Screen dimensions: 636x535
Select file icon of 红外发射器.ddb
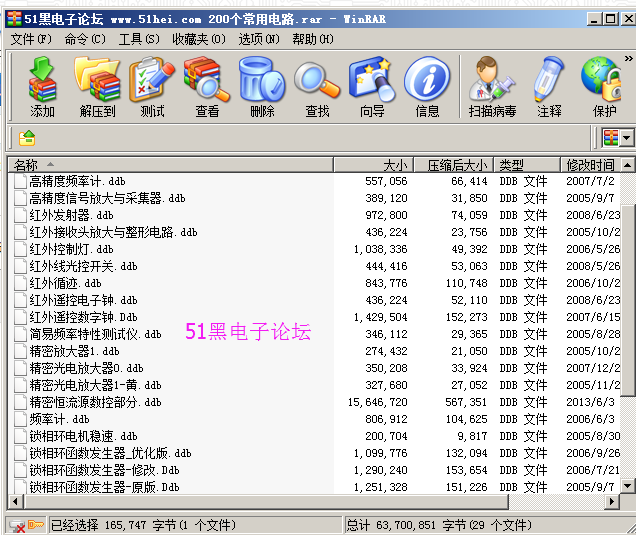pyautogui.click(x=20, y=215)
